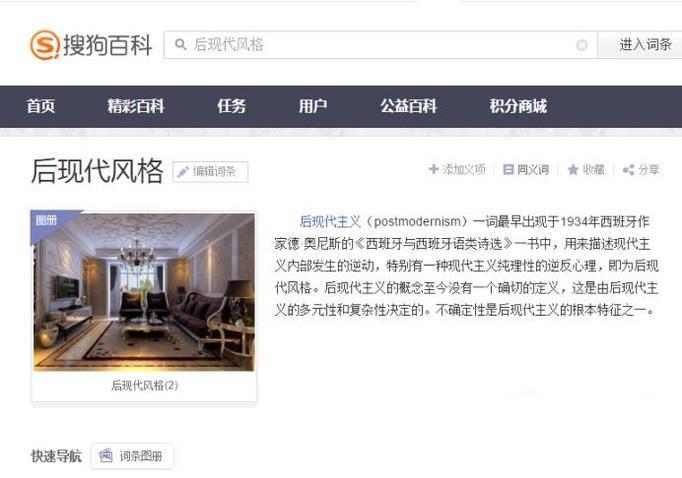
Task: Open the 精彩百科 navigation item
Action: (x=136, y=106)
